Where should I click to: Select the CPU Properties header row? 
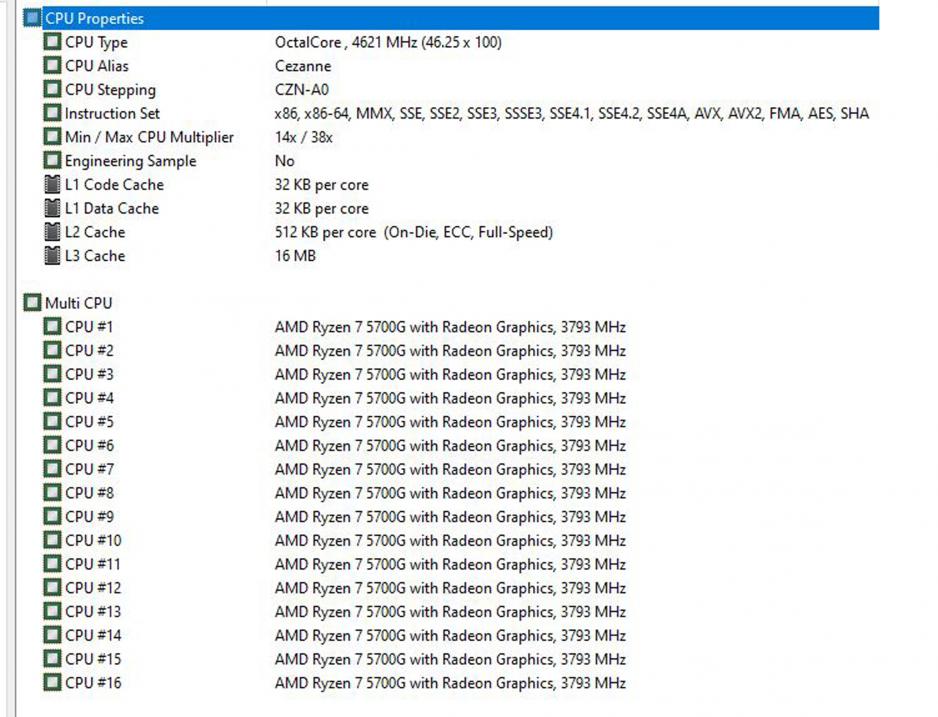94,18
